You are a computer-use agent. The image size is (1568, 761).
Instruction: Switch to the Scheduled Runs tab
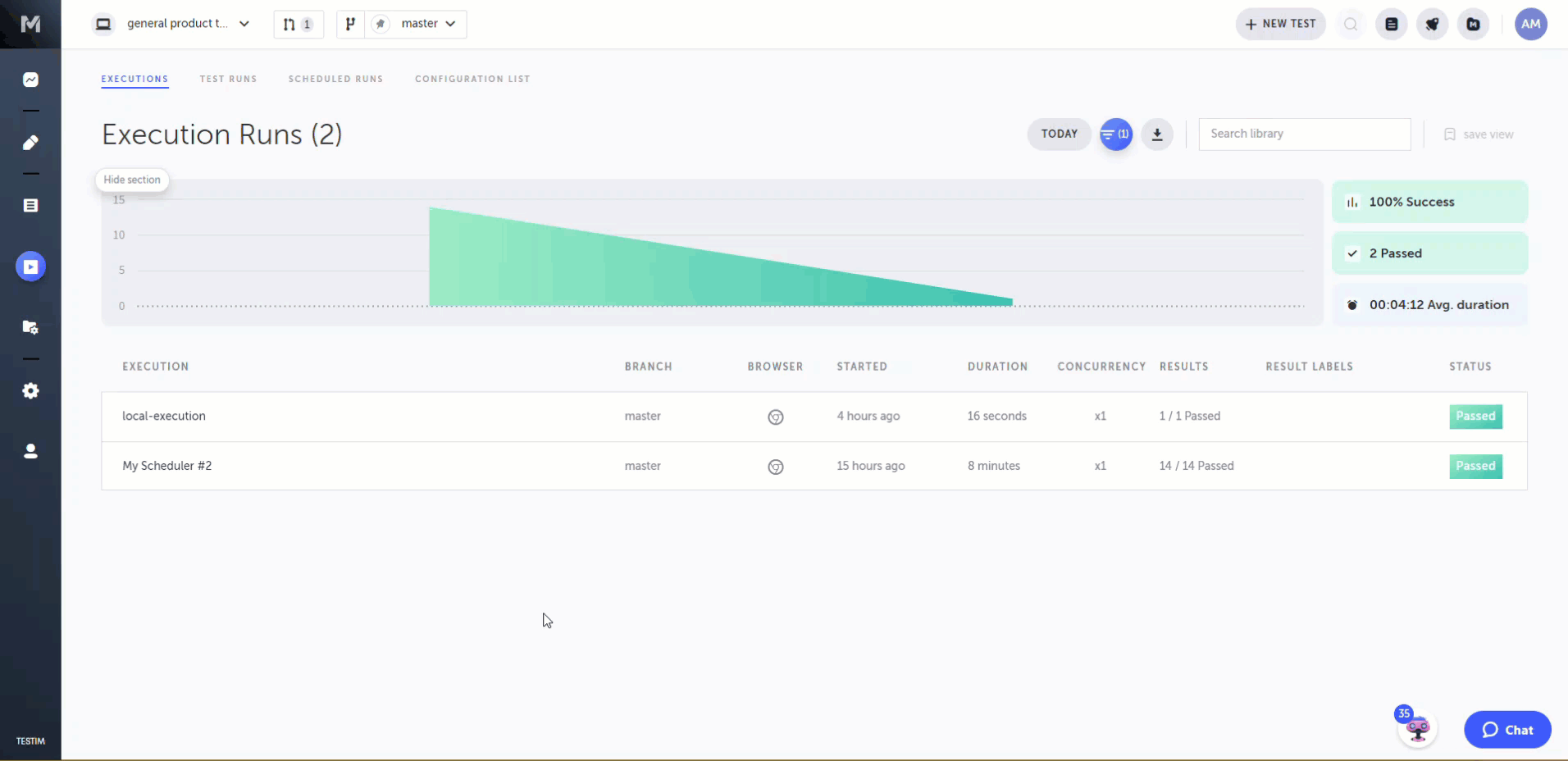[335, 80]
